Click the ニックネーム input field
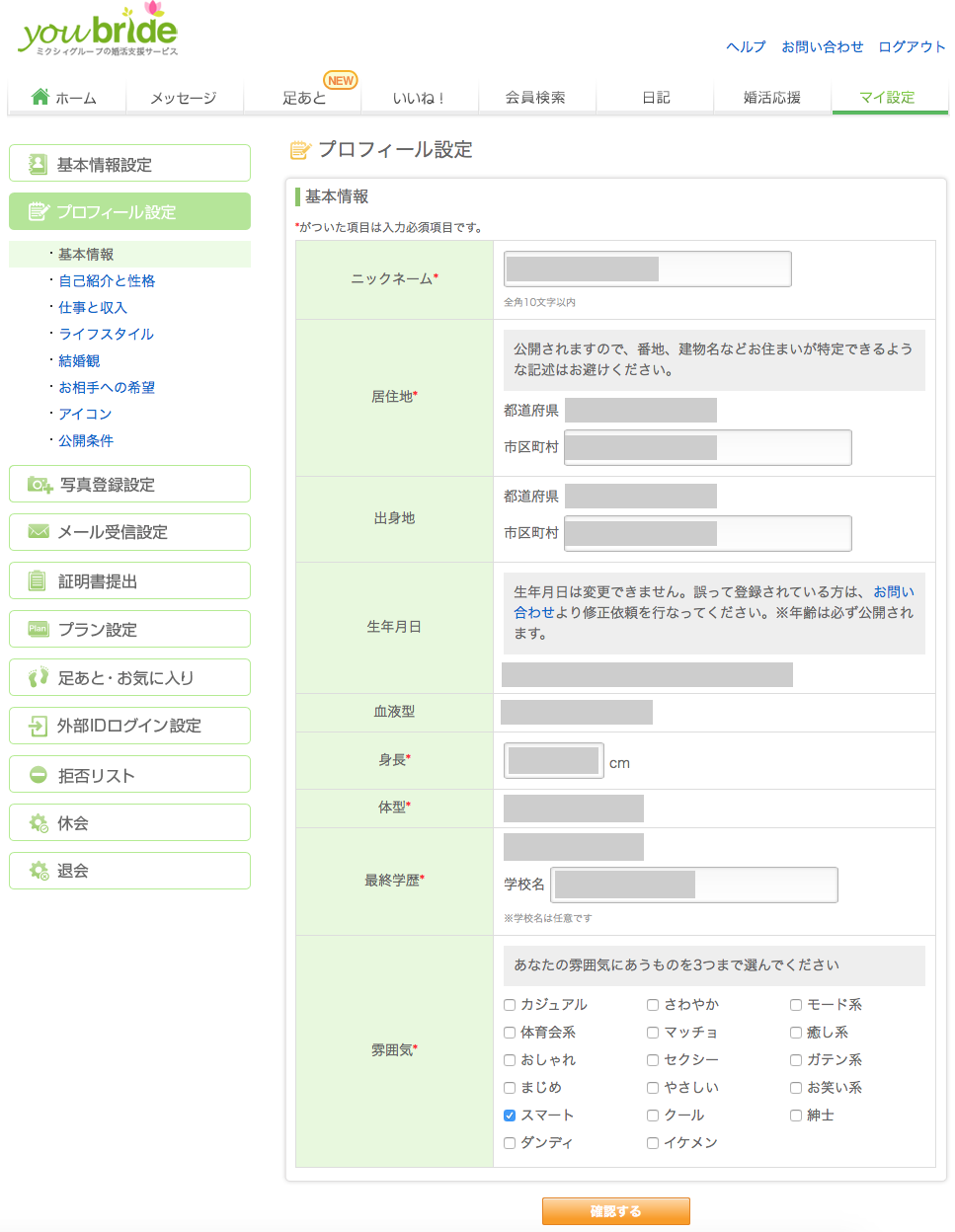 [x=647, y=269]
